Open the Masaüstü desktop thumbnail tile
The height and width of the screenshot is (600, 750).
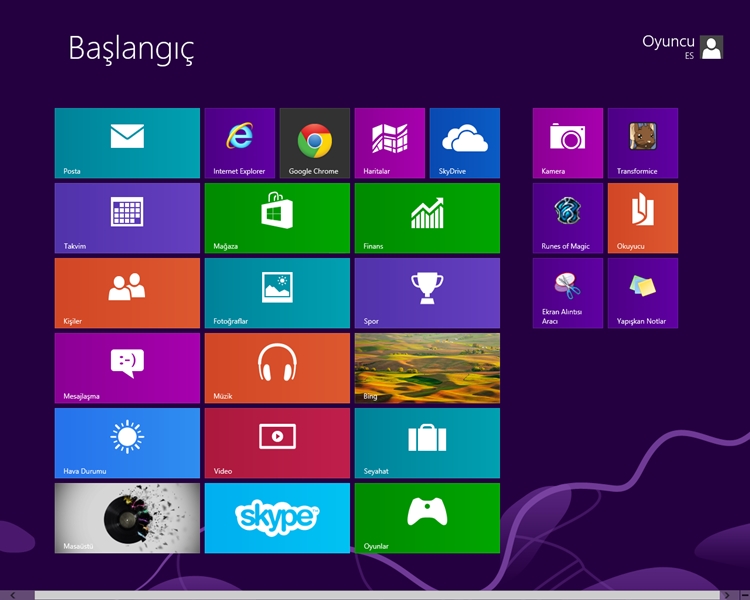(127, 518)
